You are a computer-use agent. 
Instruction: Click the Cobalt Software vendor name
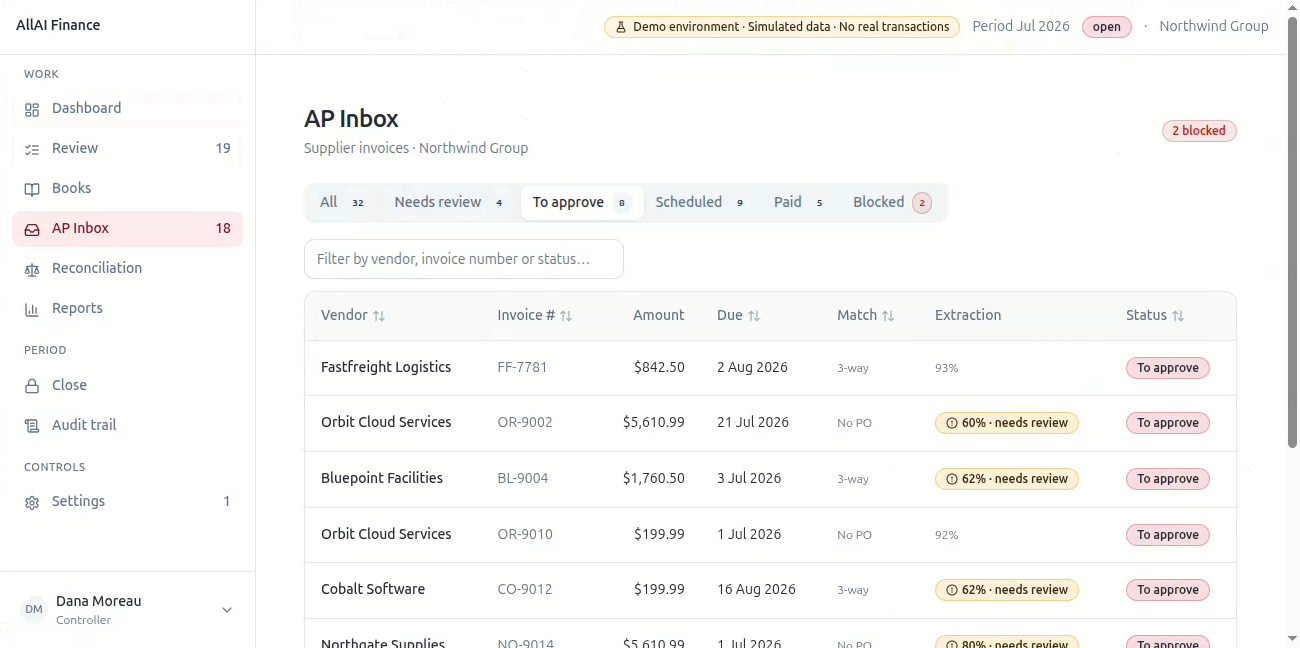(373, 589)
